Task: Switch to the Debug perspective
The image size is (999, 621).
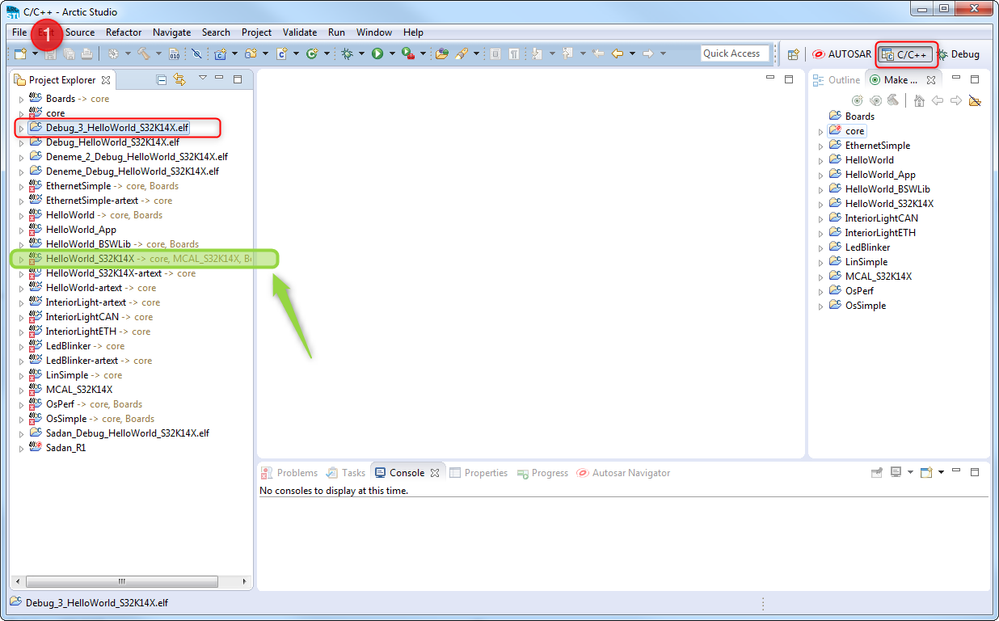Action: tap(958, 55)
